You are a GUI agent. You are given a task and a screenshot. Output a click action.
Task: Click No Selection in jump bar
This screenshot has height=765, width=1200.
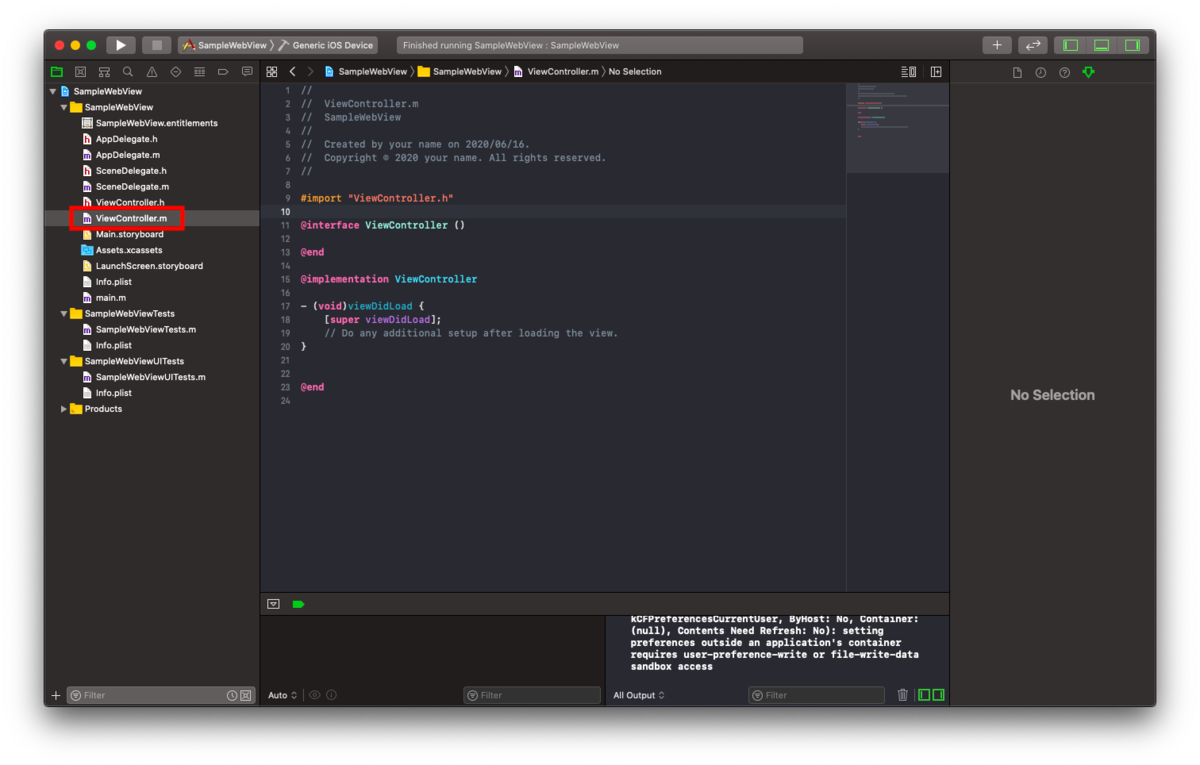click(x=635, y=72)
